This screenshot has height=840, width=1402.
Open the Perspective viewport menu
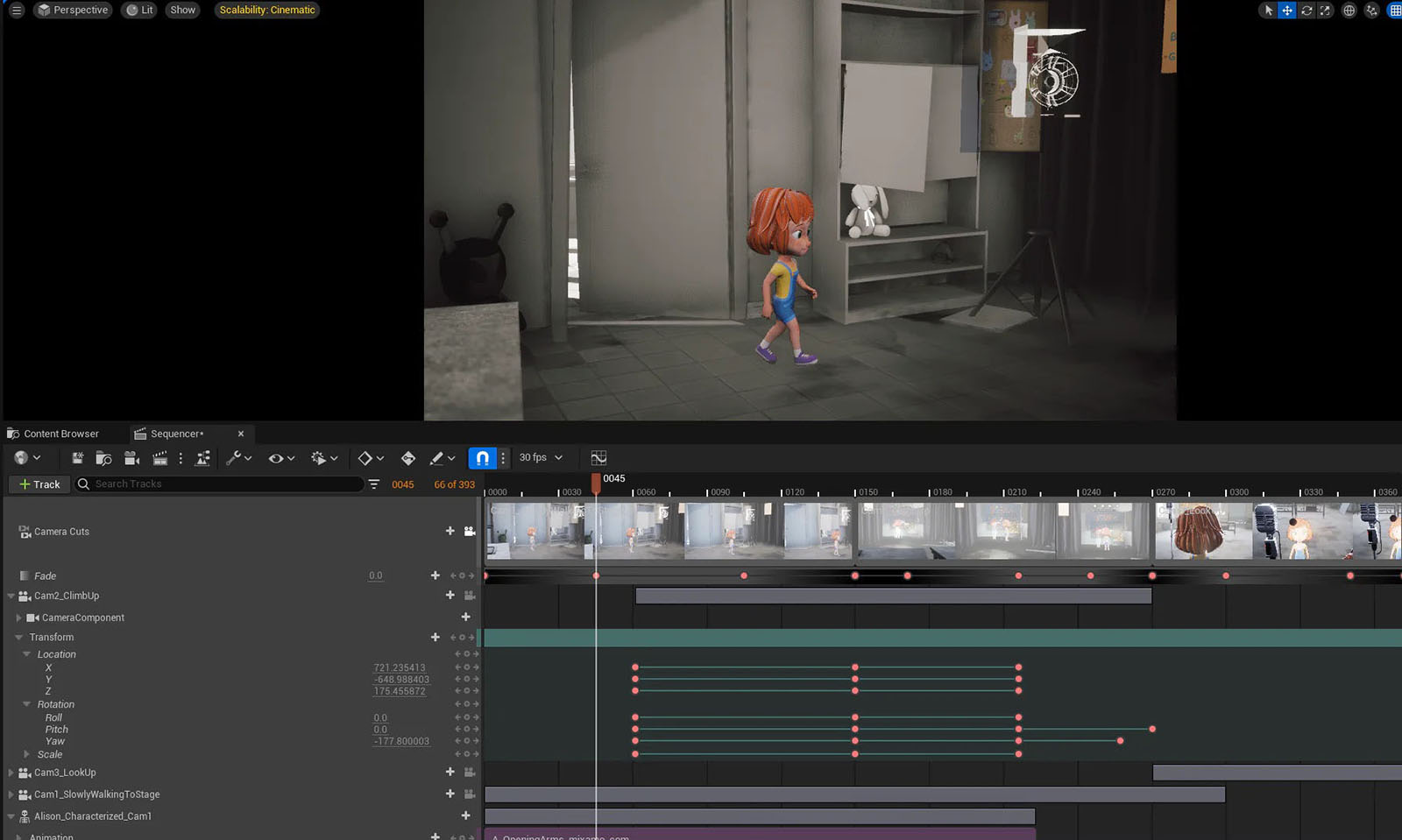coord(73,11)
